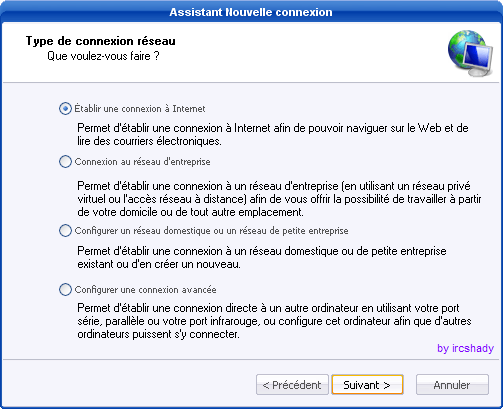Click the 'Assistant Nouvelle connexion' title bar
Viewport: 503px width, 409px height.
click(x=251, y=12)
